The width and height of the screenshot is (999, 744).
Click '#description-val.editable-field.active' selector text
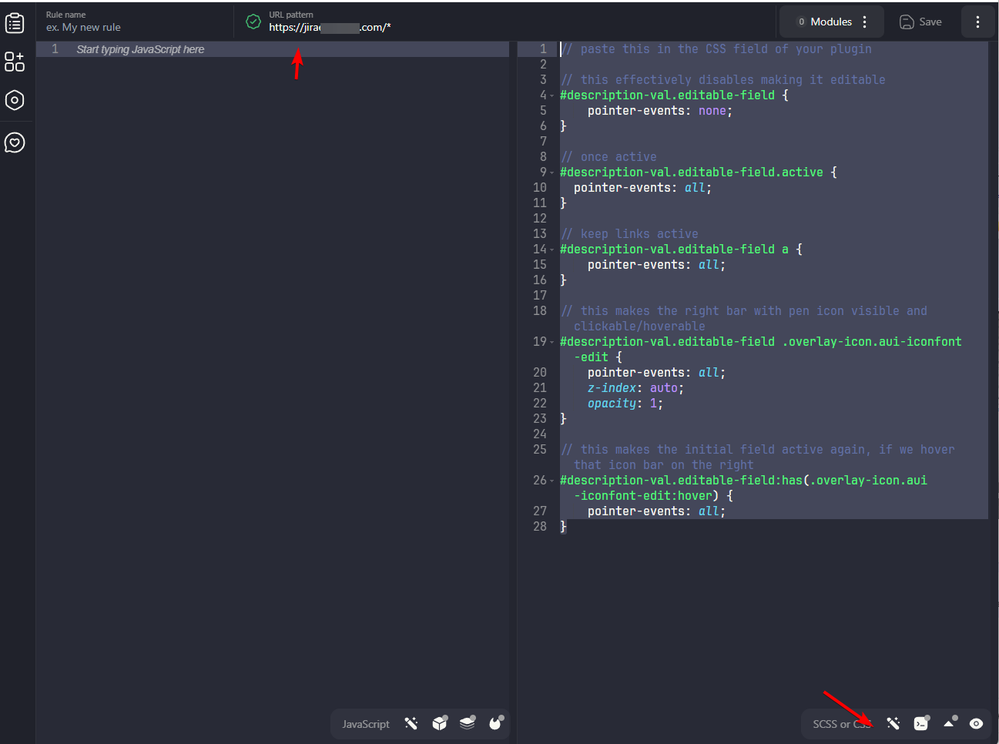[x=691, y=172]
